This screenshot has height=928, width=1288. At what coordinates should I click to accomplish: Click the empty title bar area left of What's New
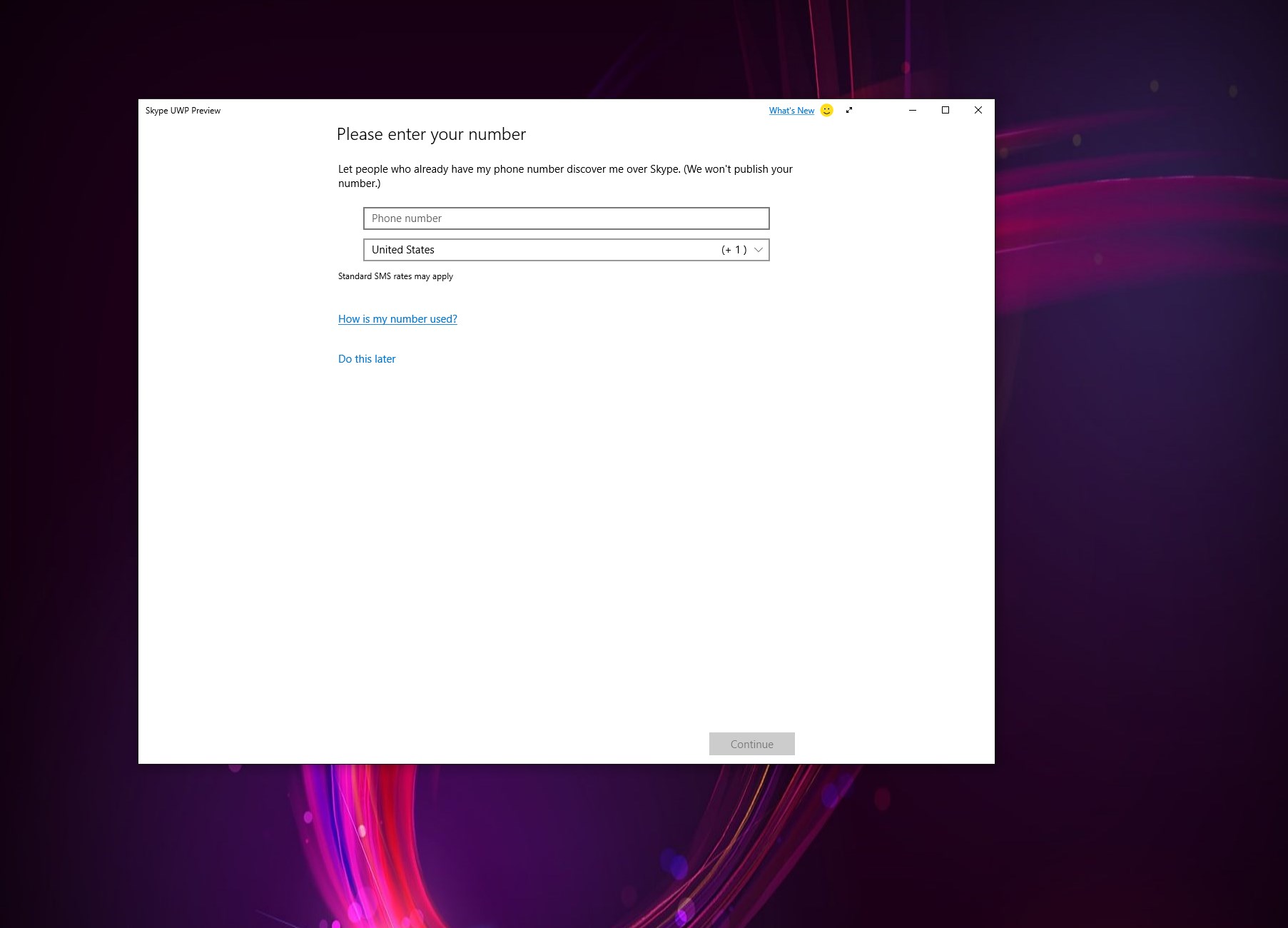click(x=500, y=110)
